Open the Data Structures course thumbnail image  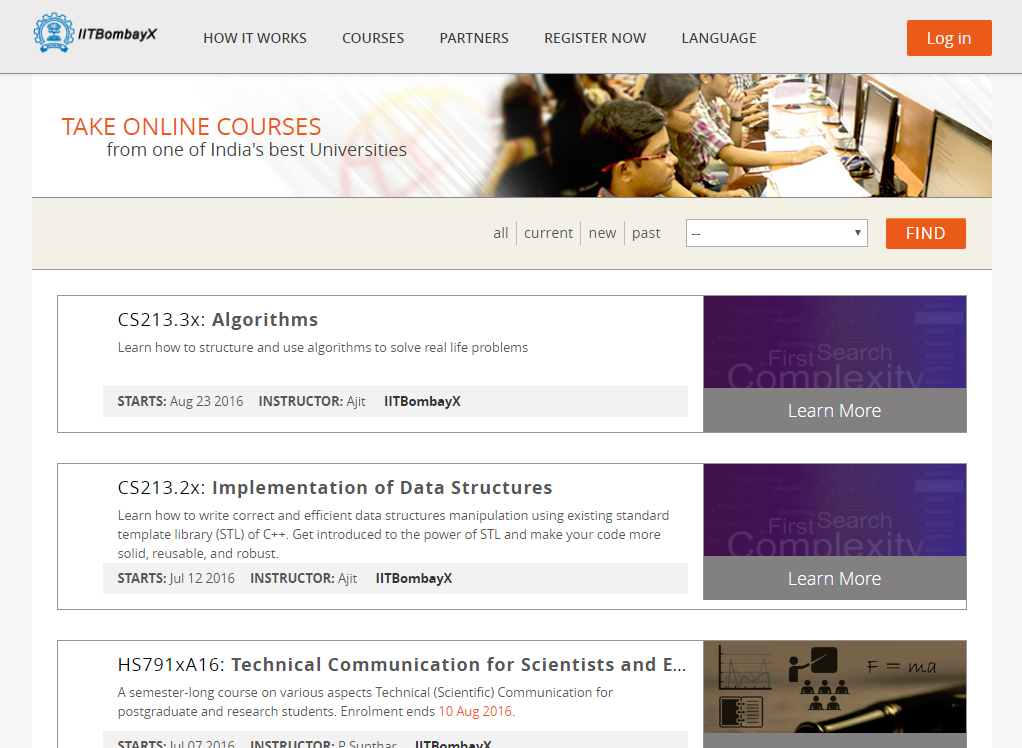(x=834, y=510)
